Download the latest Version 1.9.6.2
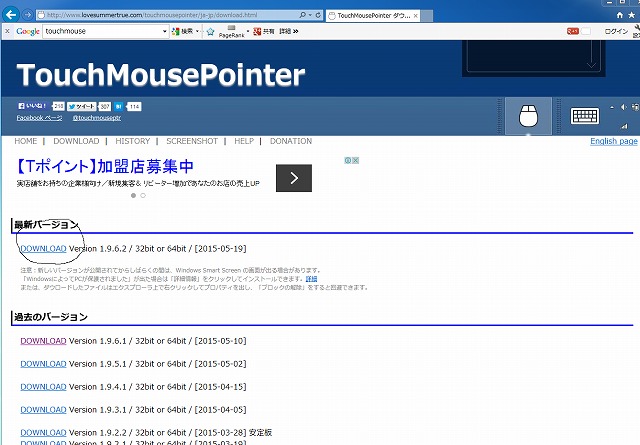This screenshot has height=445, width=640. tap(43, 249)
